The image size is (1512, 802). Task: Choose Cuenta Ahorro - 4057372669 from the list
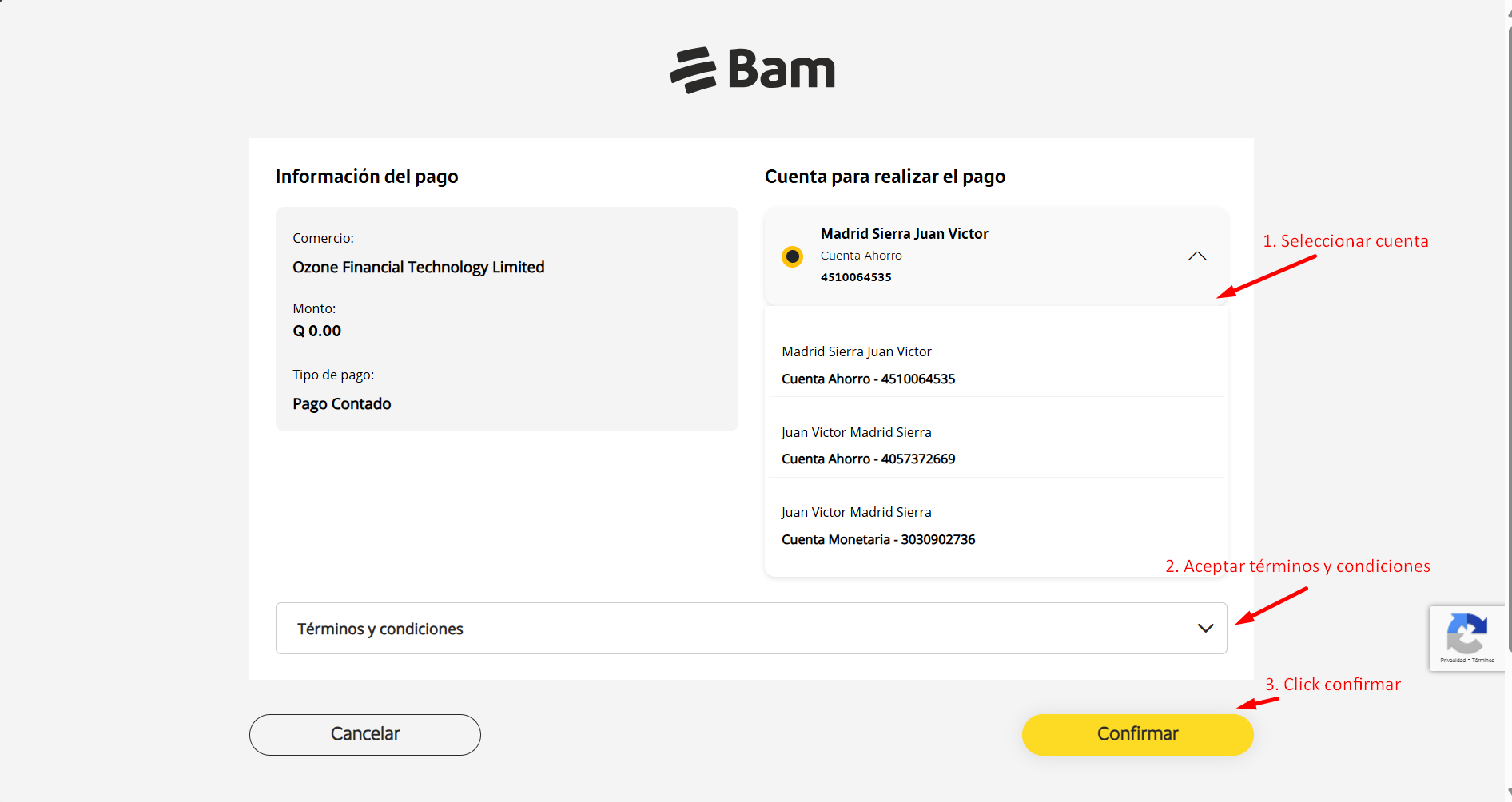point(868,459)
